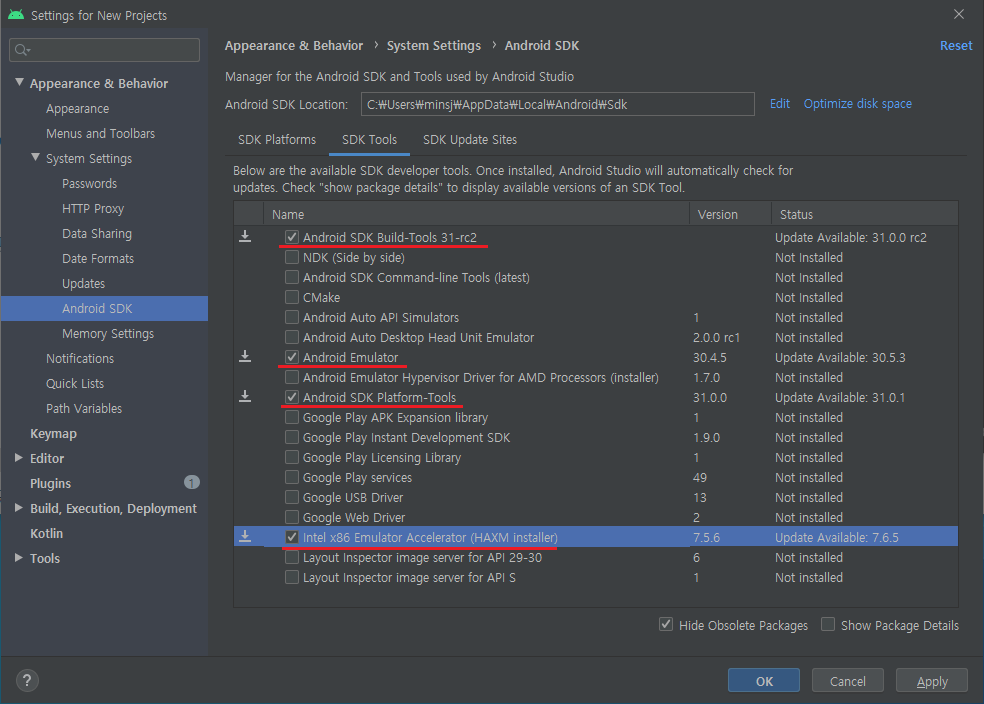The height and width of the screenshot is (704, 984).
Task: Expand the Tools section arrow
Action: coord(19,558)
